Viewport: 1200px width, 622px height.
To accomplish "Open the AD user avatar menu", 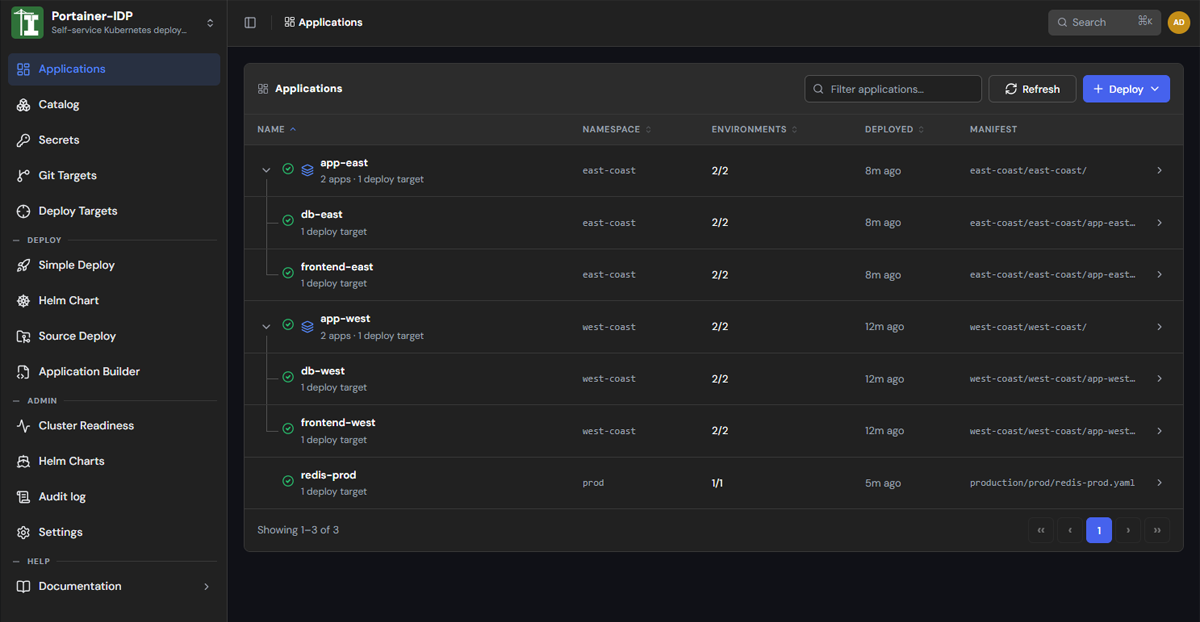I will [x=1179, y=22].
